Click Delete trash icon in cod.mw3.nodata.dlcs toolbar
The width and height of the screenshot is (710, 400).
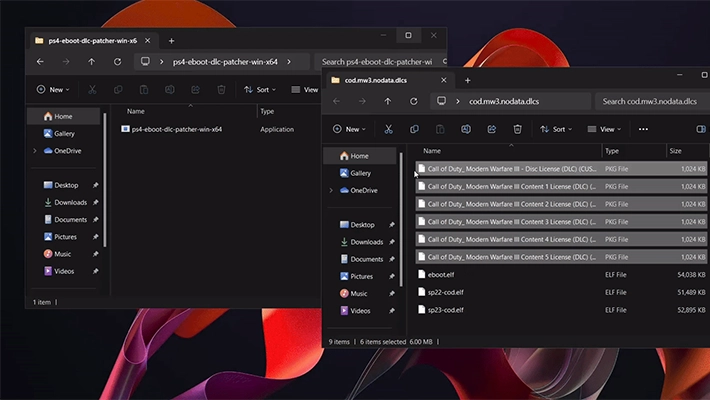click(517, 129)
